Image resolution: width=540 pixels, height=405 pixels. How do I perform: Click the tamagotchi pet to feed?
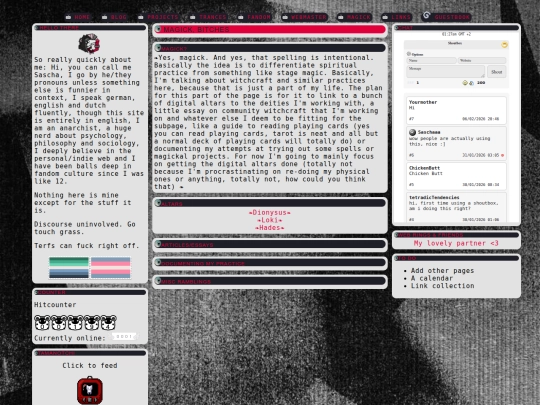click(90, 390)
